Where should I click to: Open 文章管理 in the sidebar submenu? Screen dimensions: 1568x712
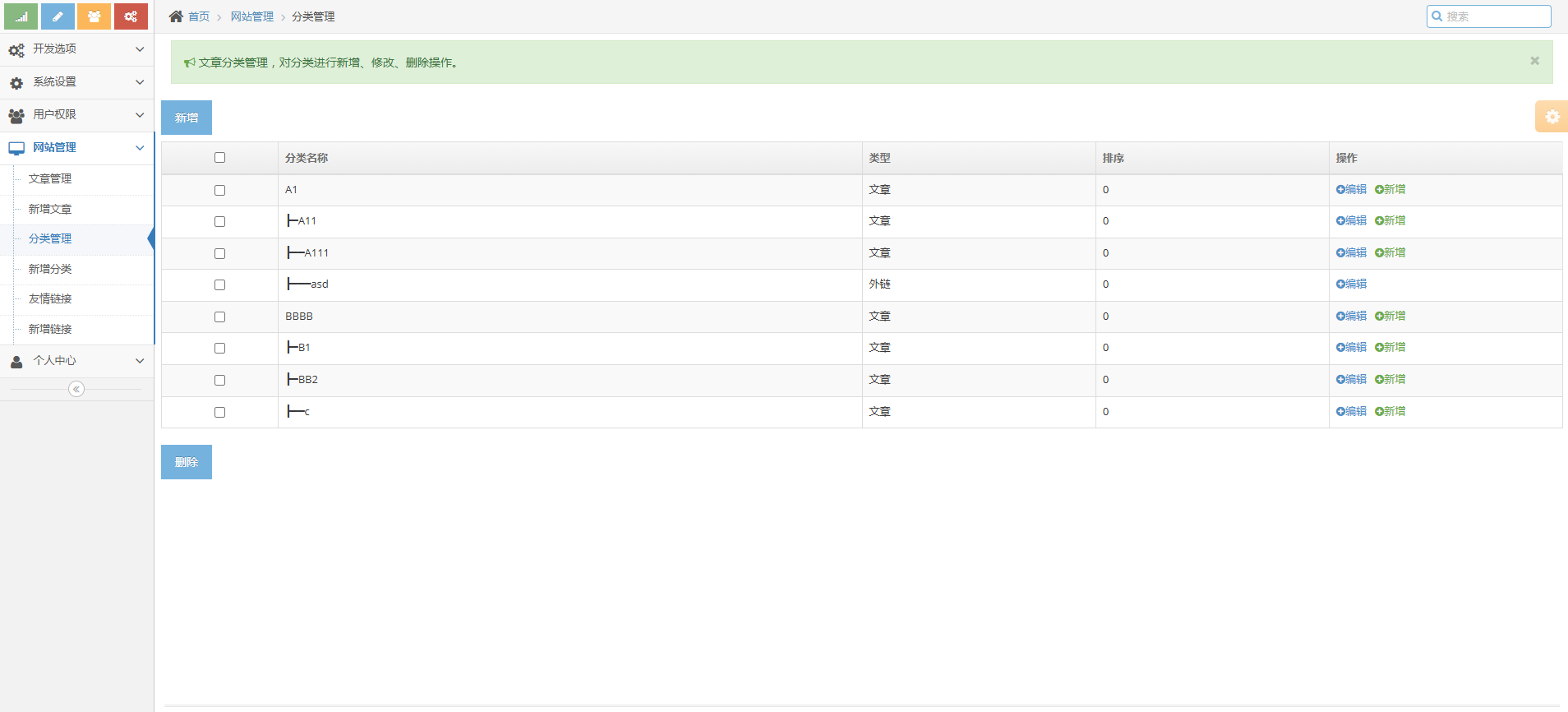tap(50, 178)
